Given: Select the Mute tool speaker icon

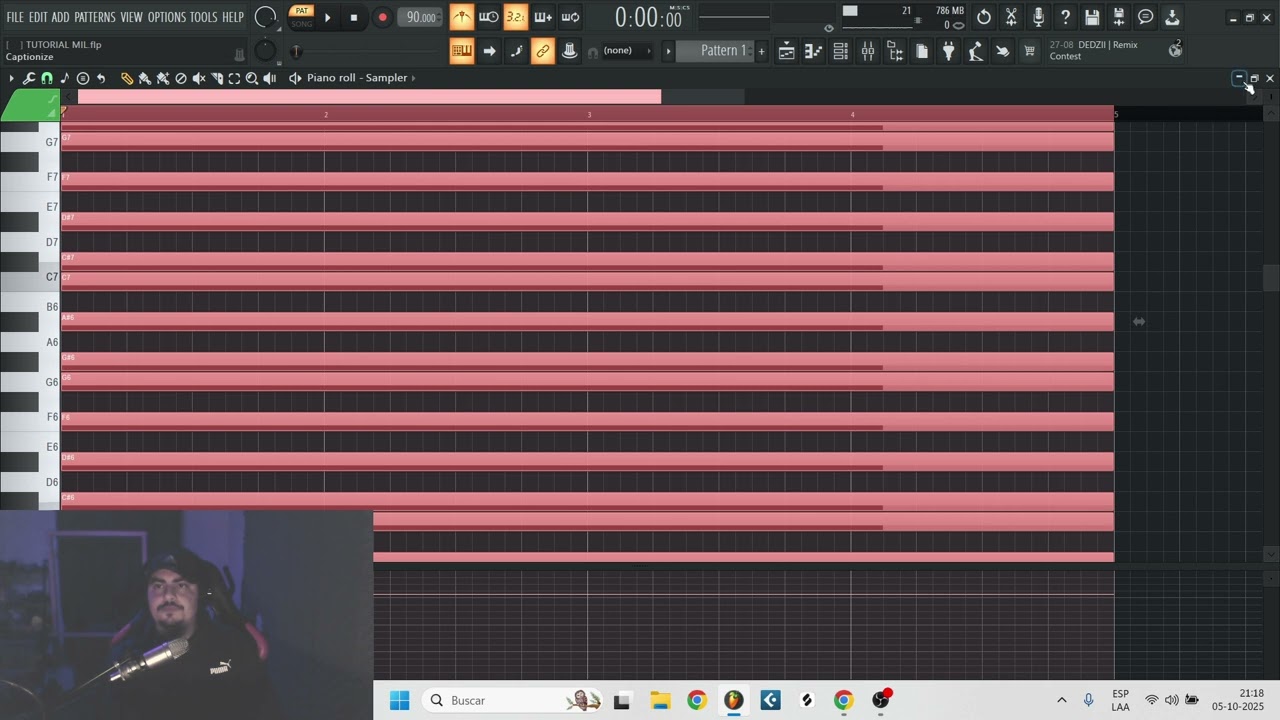Looking at the screenshot, I should 199,78.
